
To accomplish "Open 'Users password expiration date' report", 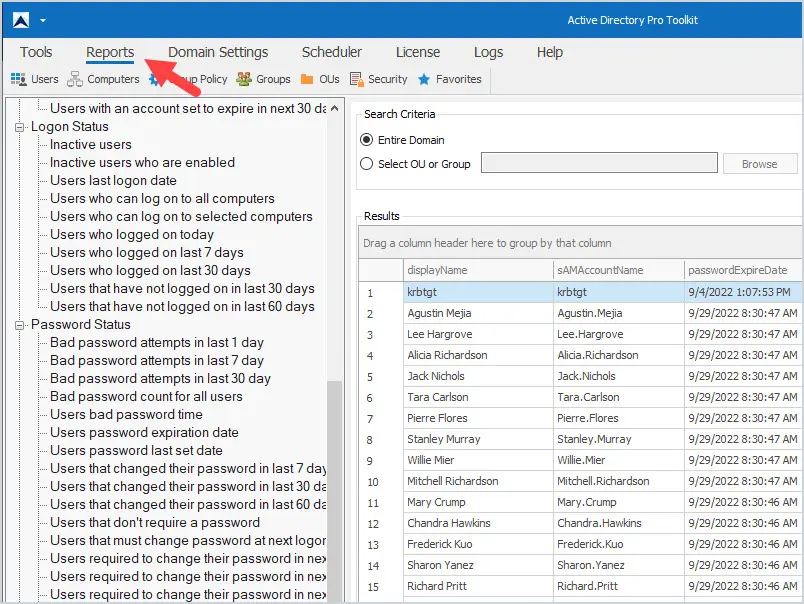I will (x=144, y=432).
